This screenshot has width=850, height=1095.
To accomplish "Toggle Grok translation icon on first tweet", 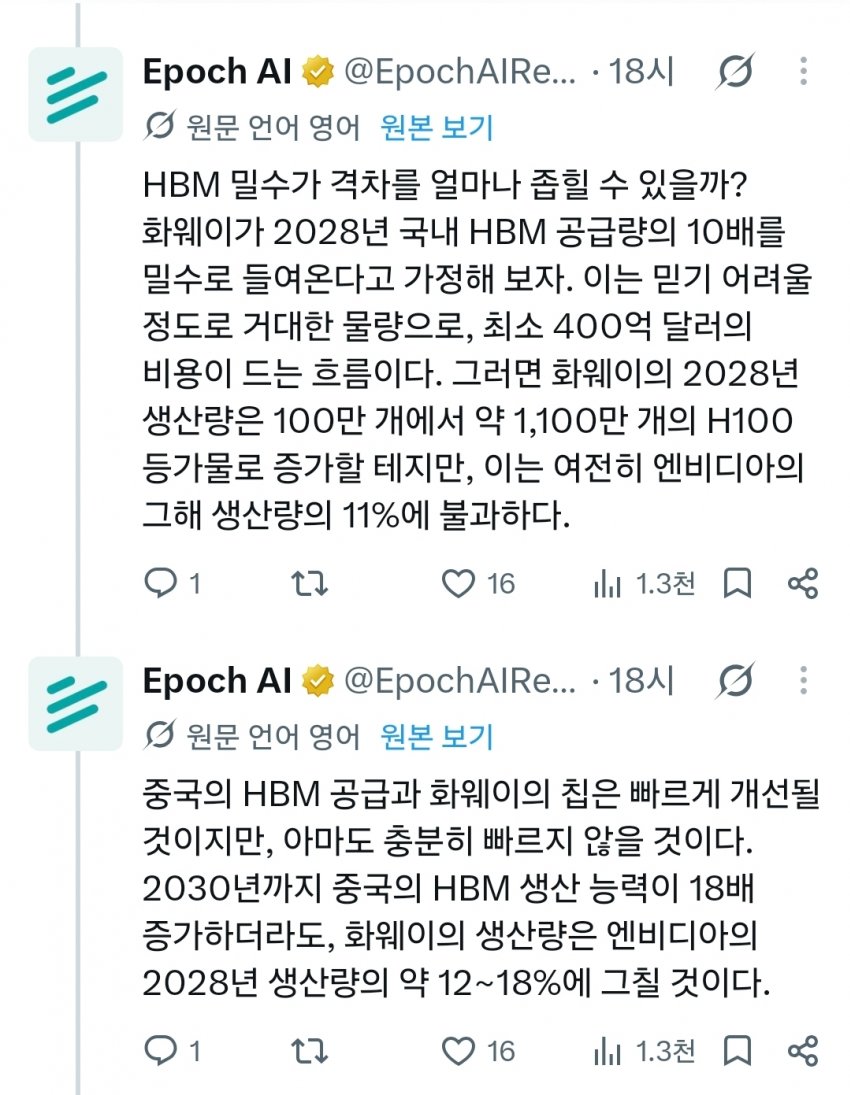I will (x=735, y=71).
